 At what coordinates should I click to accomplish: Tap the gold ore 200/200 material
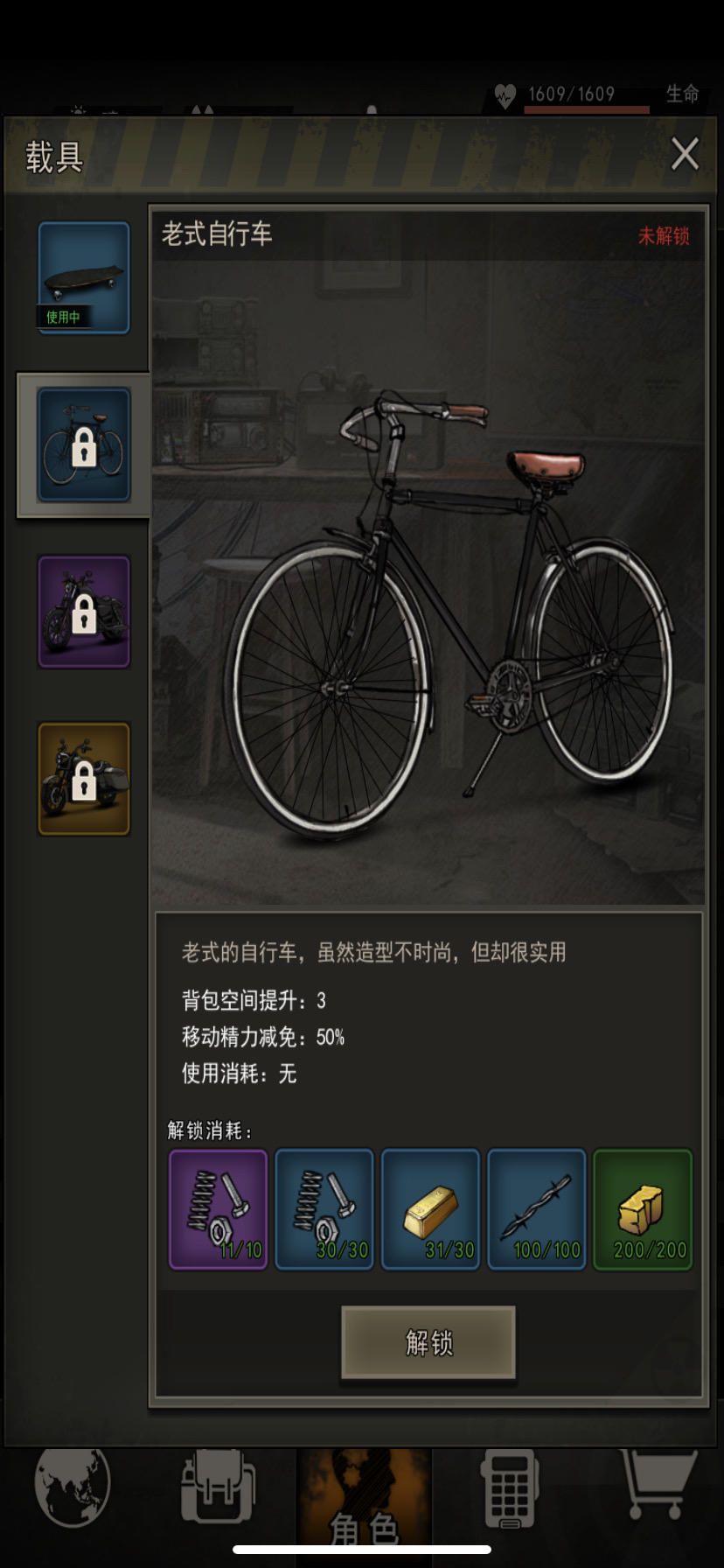point(643,1209)
